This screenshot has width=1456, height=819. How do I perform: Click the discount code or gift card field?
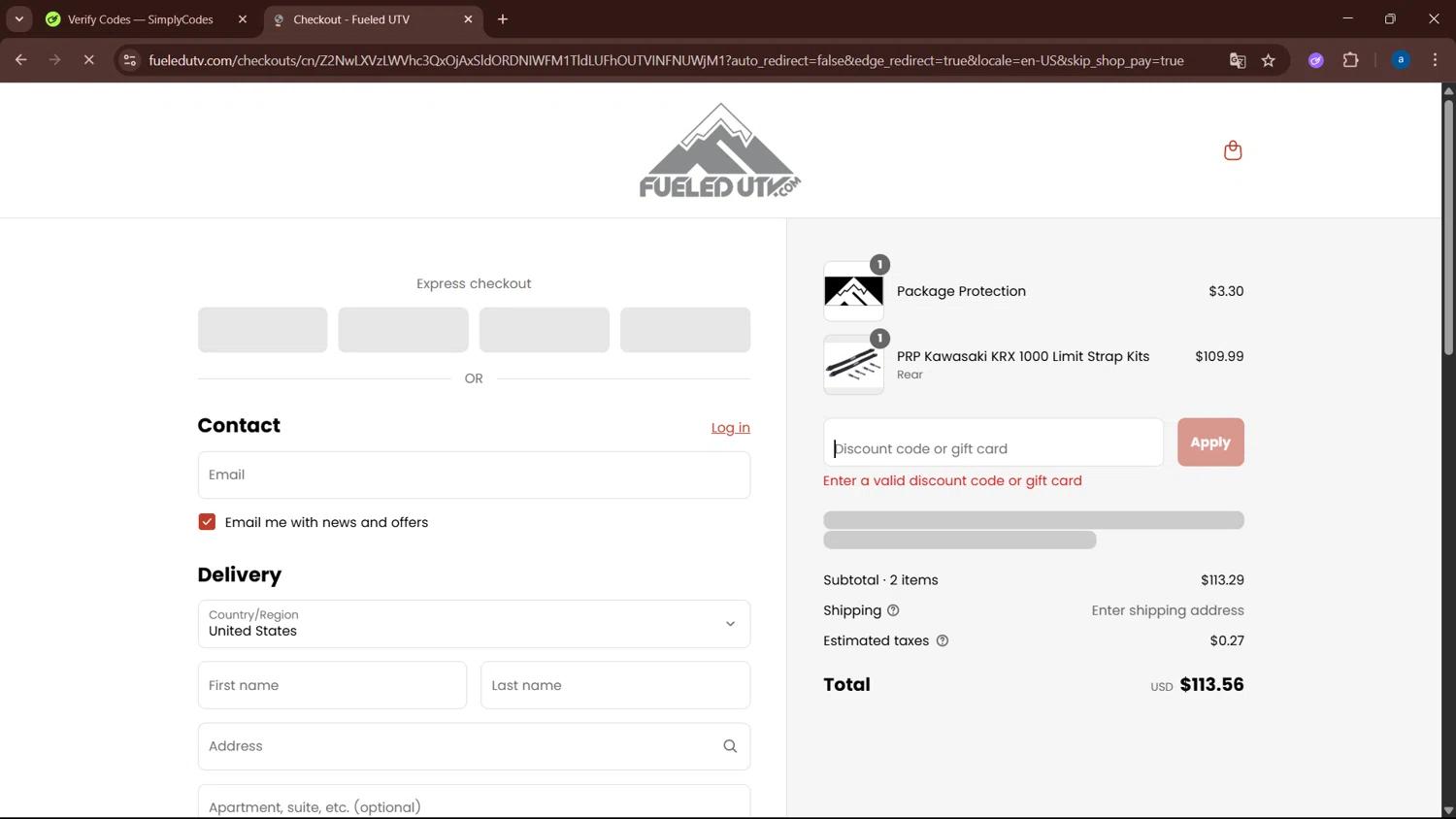pyautogui.click(x=993, y=442)
